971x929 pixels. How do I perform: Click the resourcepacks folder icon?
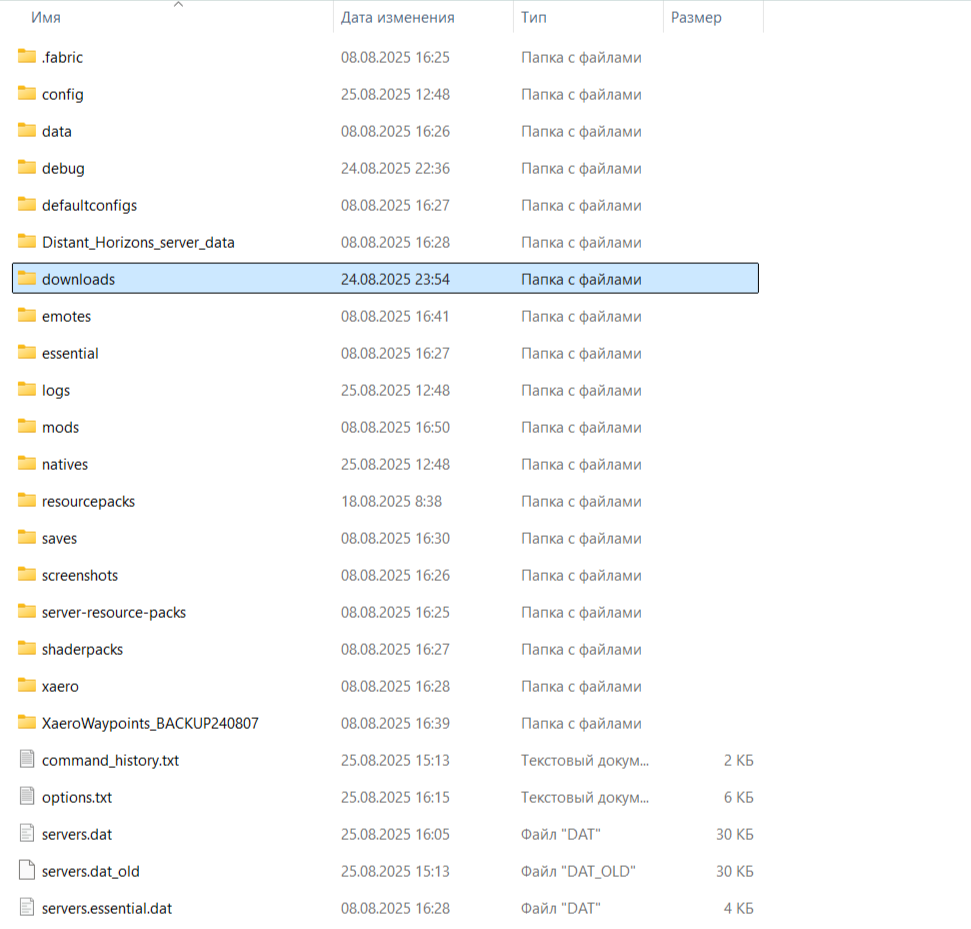coord(27,501)
